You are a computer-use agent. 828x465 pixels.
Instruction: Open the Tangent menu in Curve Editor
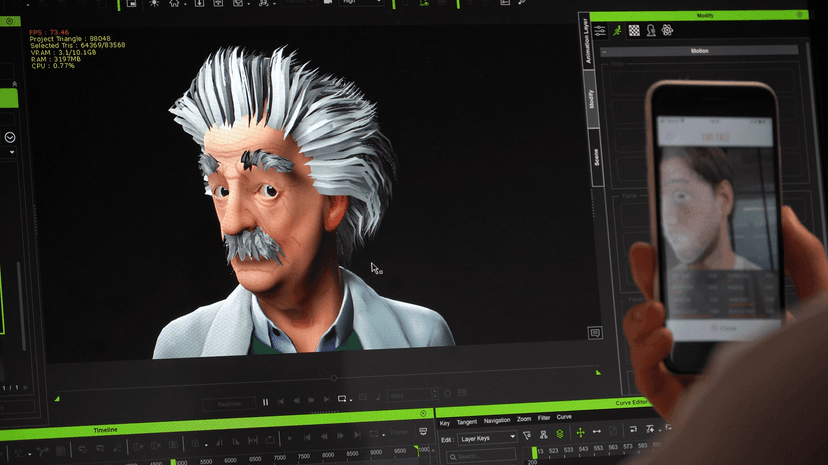pyautogui.click(x=467, y=422)
